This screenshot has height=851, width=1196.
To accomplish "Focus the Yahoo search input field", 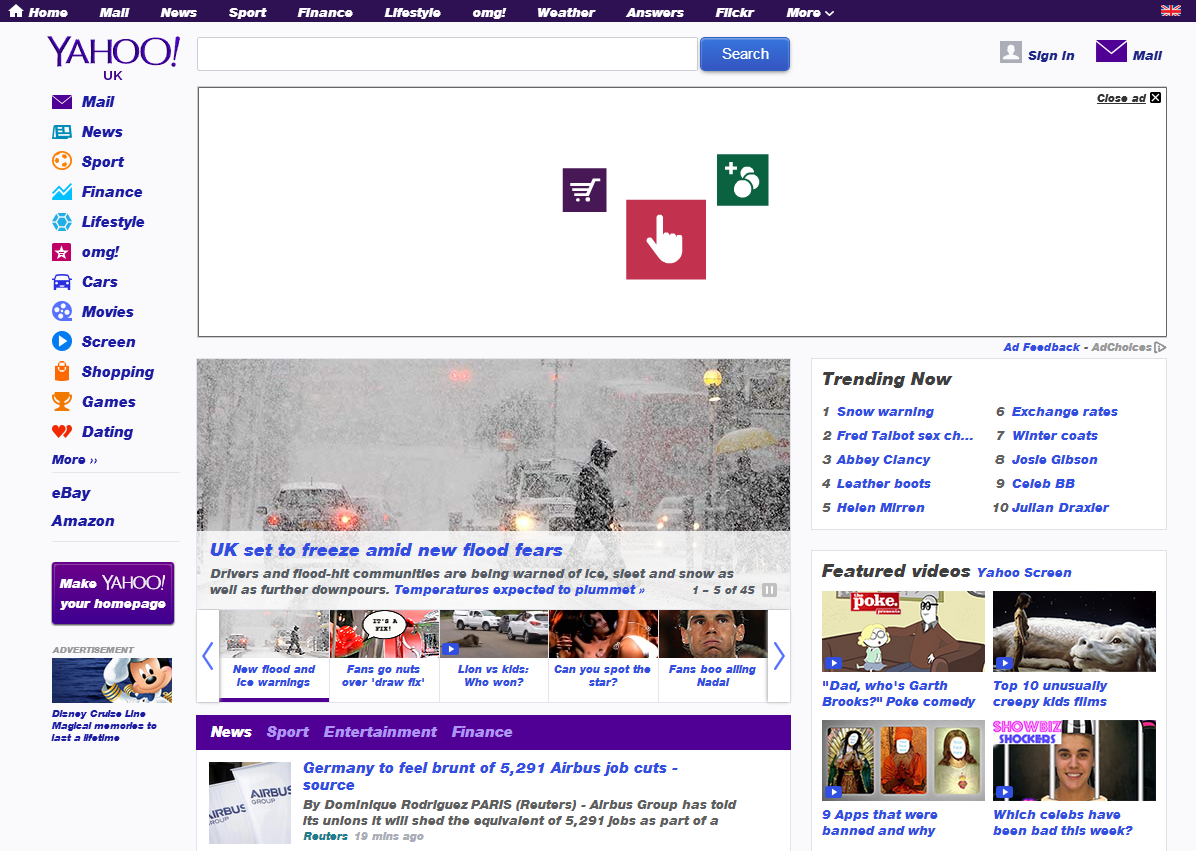I will (448, 54).
